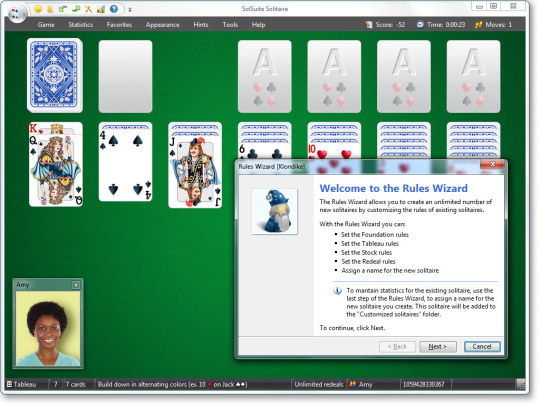540x405 pixels.
Task: Select the 4 of spades card
Action: [125, 165]
